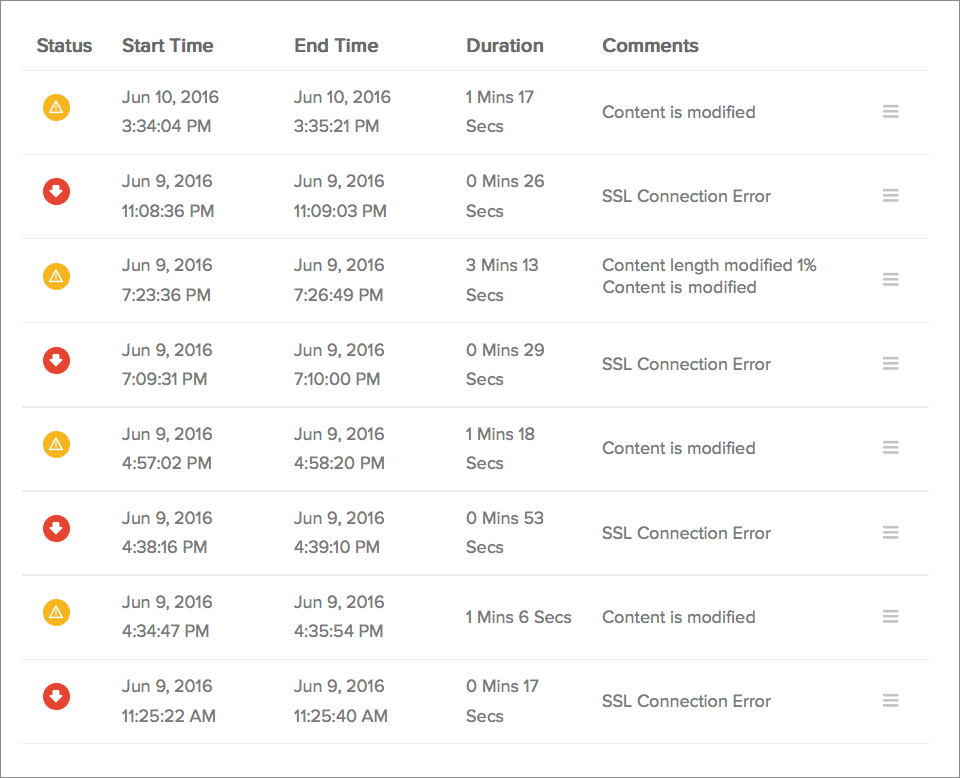Image resolution: width=960 pixels, height=778 pixels.
Task: Click the Duration column header
Action: click(x=504, y=45)
